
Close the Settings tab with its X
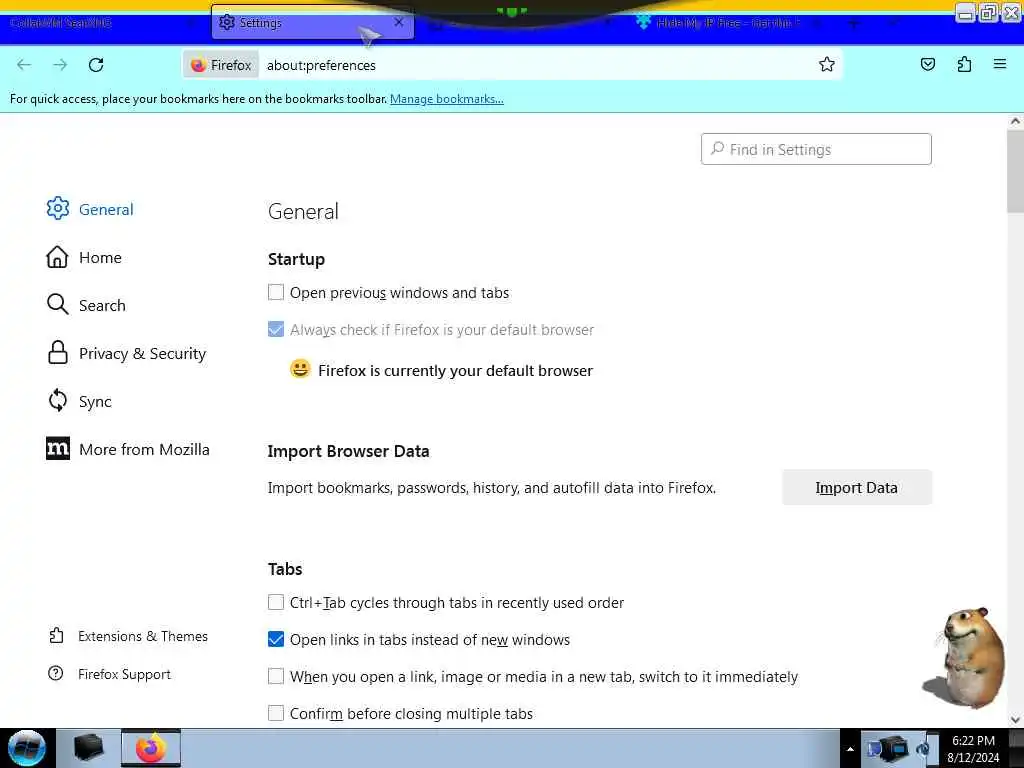click(398, 22)
